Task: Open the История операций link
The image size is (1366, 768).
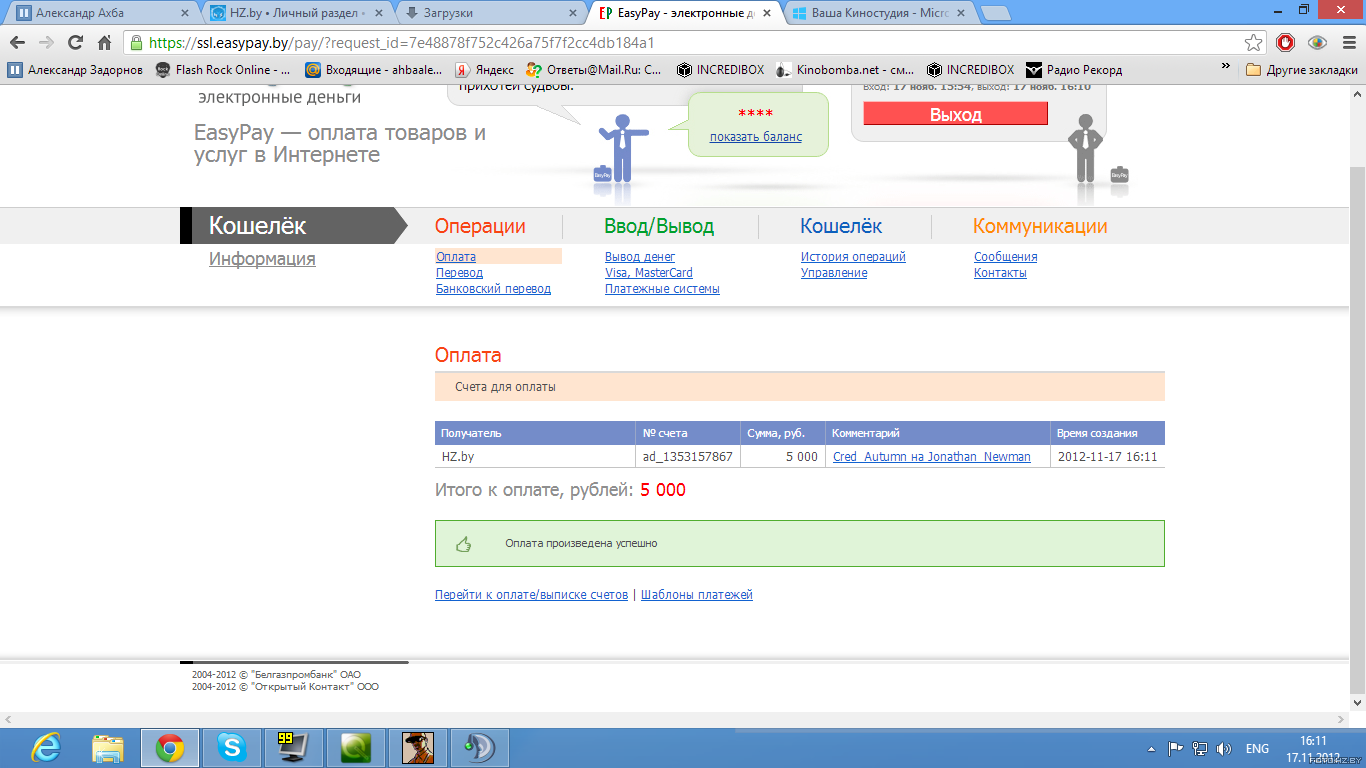Action: pyautogui.click(x=853, y=257)
